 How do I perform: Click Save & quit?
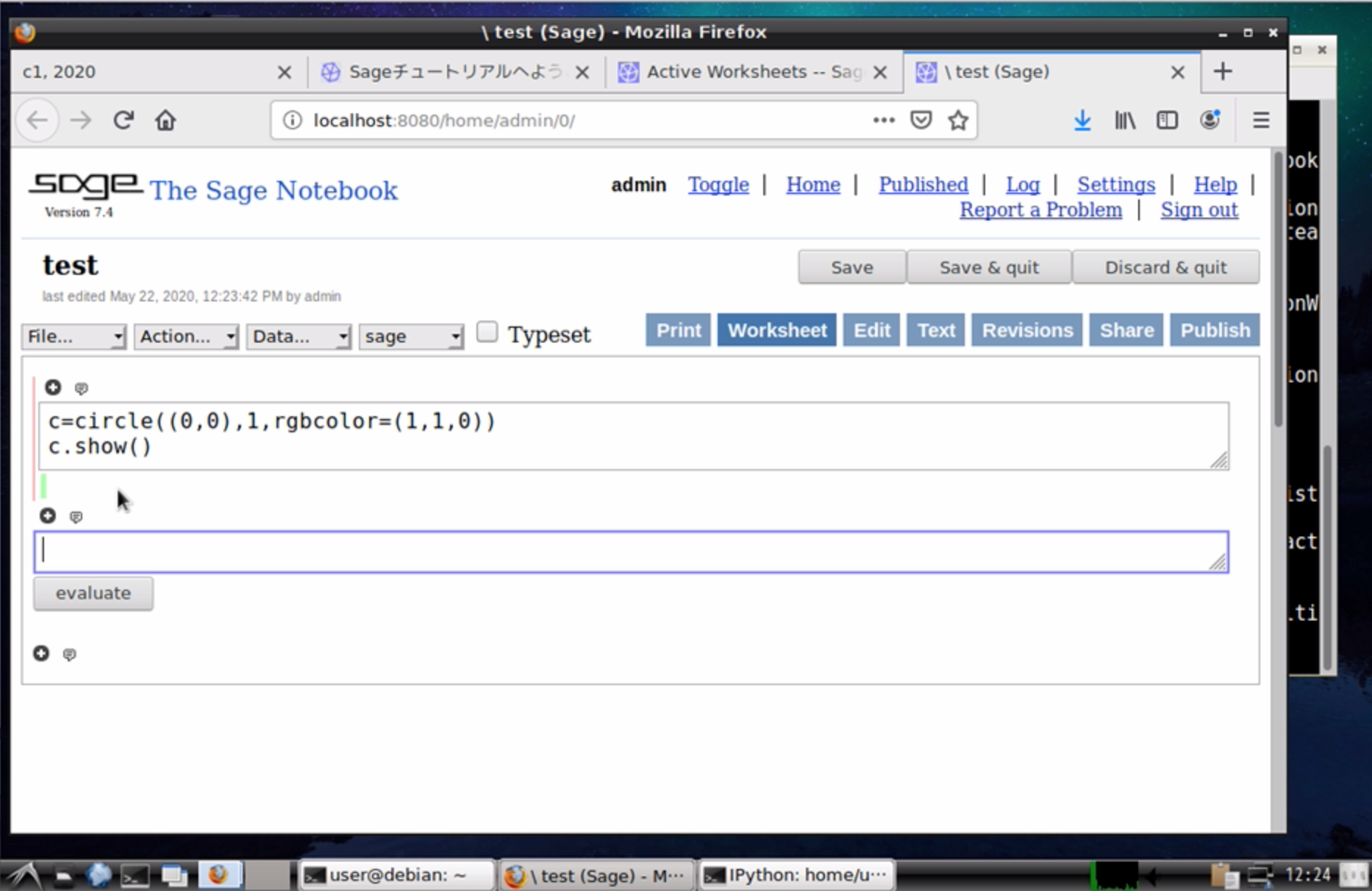coord(989,268)
